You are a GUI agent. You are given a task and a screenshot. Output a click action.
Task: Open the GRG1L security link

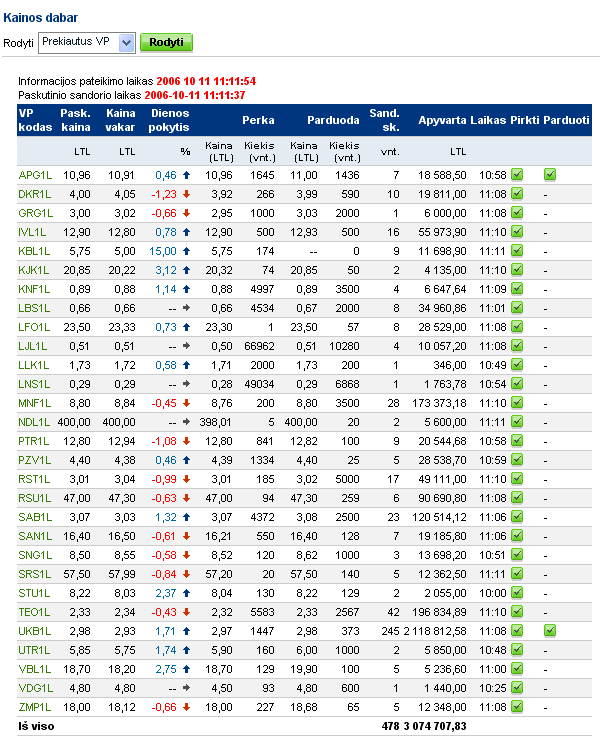point(35,213)
